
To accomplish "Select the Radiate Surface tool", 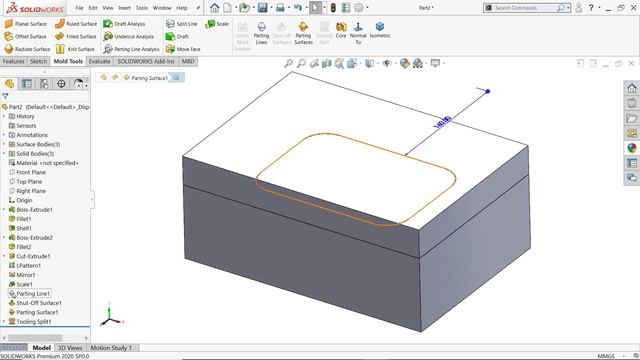I will (27, 49).
